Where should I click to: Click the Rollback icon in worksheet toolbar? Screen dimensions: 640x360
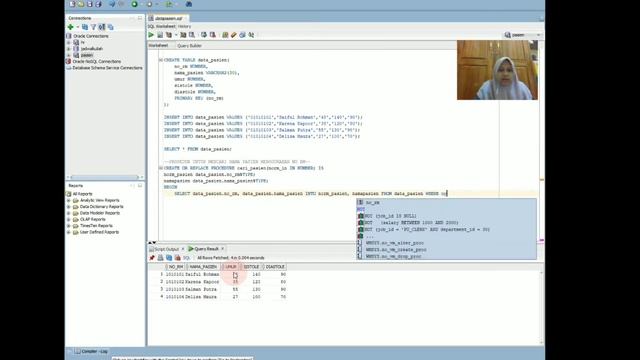pos(213,35)
